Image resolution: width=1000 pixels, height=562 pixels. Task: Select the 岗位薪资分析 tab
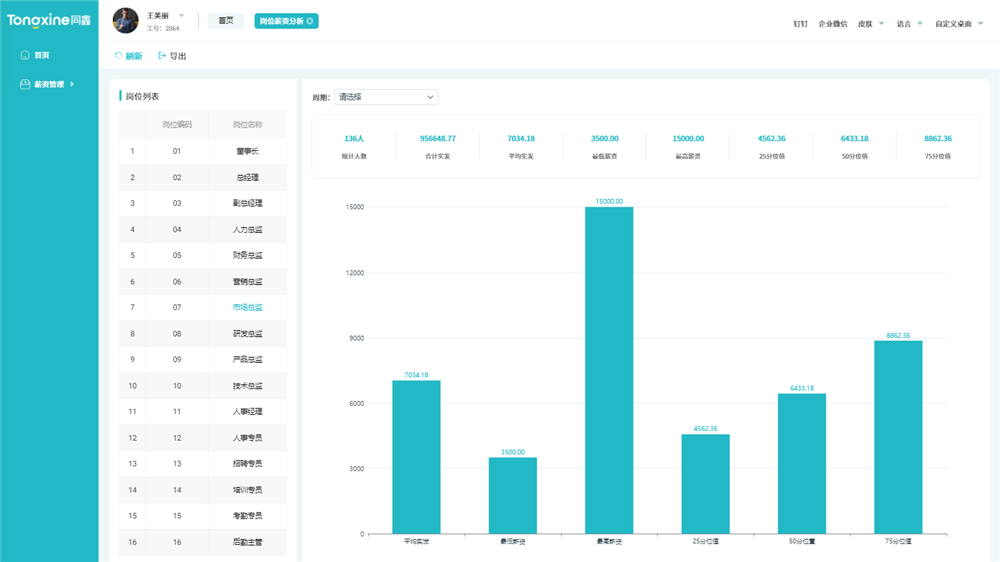click(x=280, y=21)
